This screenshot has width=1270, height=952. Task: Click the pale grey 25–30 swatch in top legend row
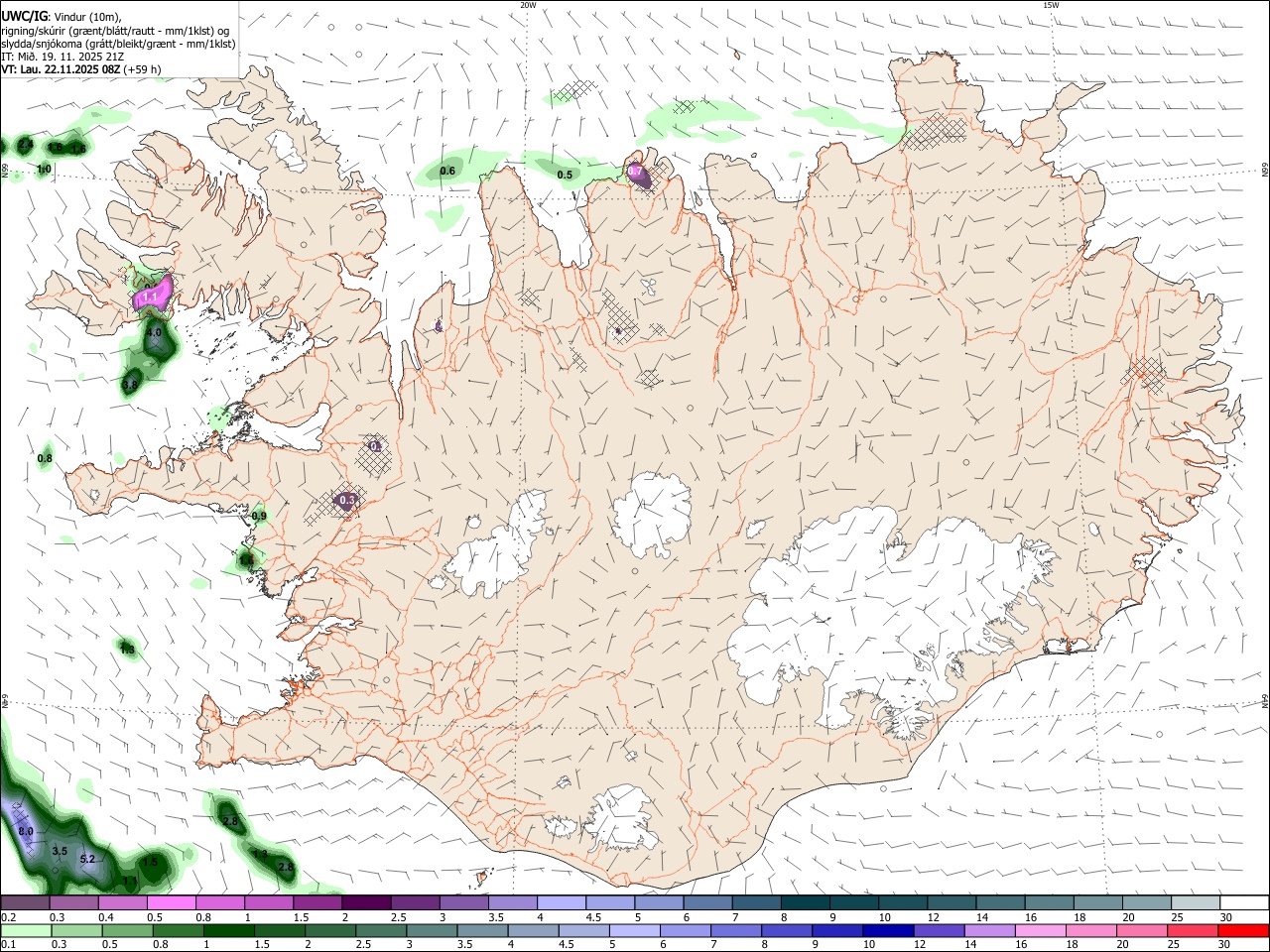click(1196, 902)
